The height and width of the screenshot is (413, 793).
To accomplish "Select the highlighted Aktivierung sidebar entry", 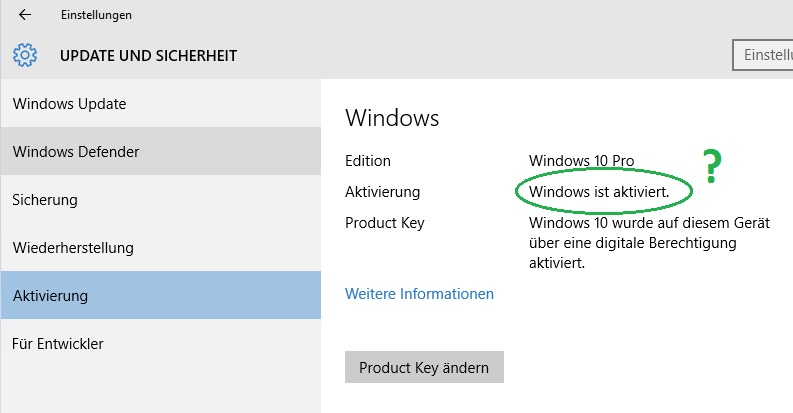I will 161,295.
